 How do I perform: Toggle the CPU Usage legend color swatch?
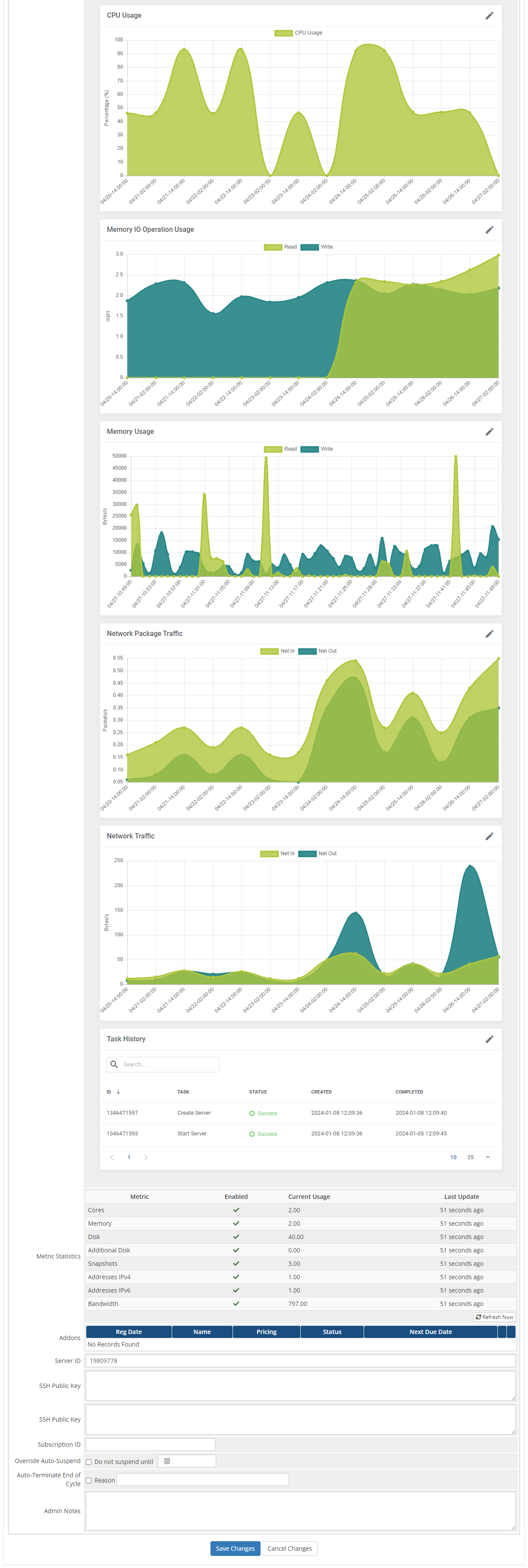click(x=283, y=33)
